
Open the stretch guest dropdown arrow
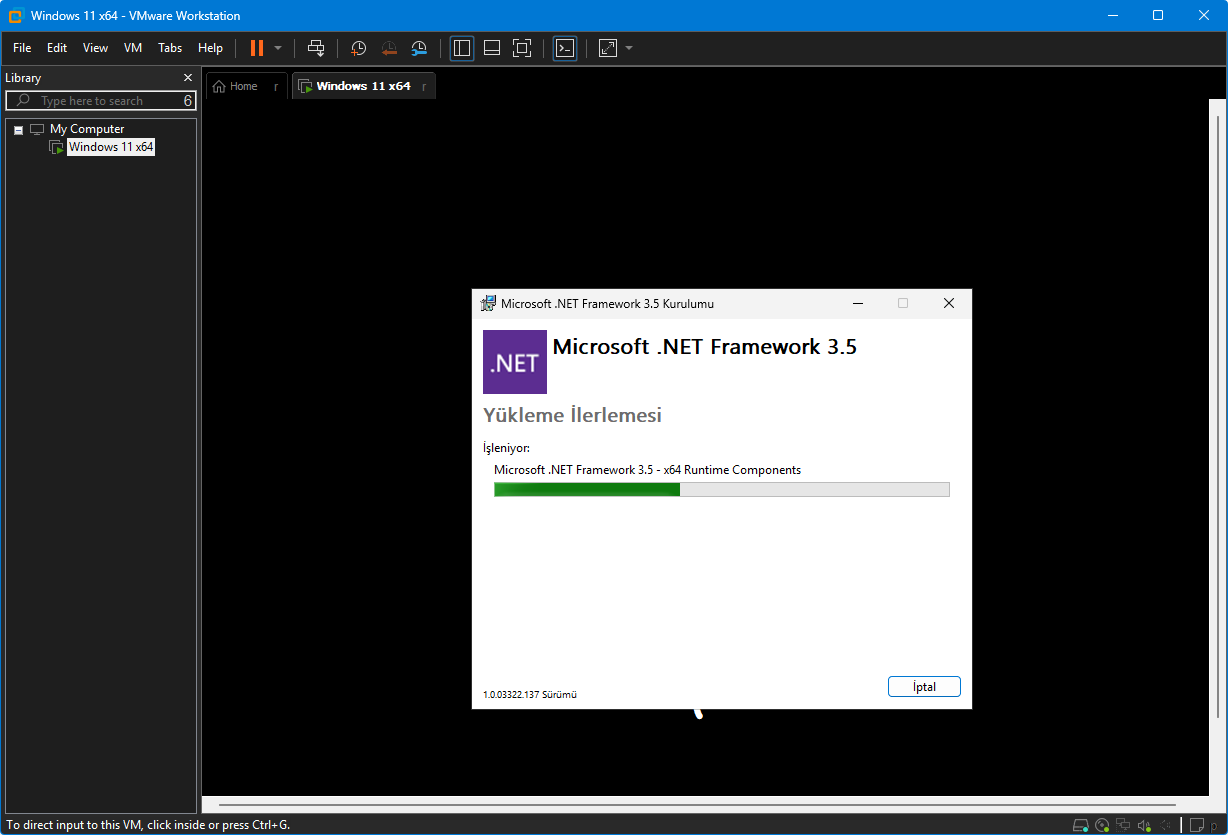point(629,48)
